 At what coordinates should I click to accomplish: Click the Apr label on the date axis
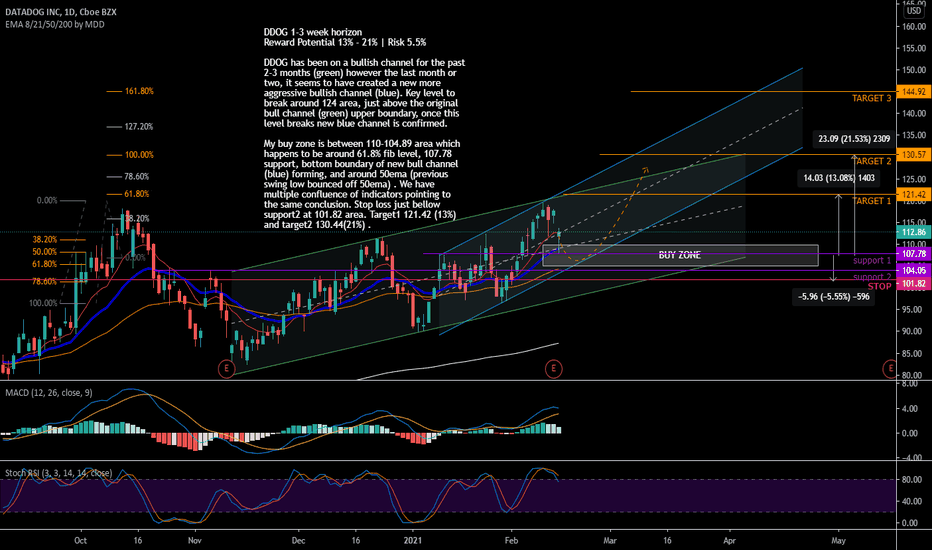click(x=729, y=540)
